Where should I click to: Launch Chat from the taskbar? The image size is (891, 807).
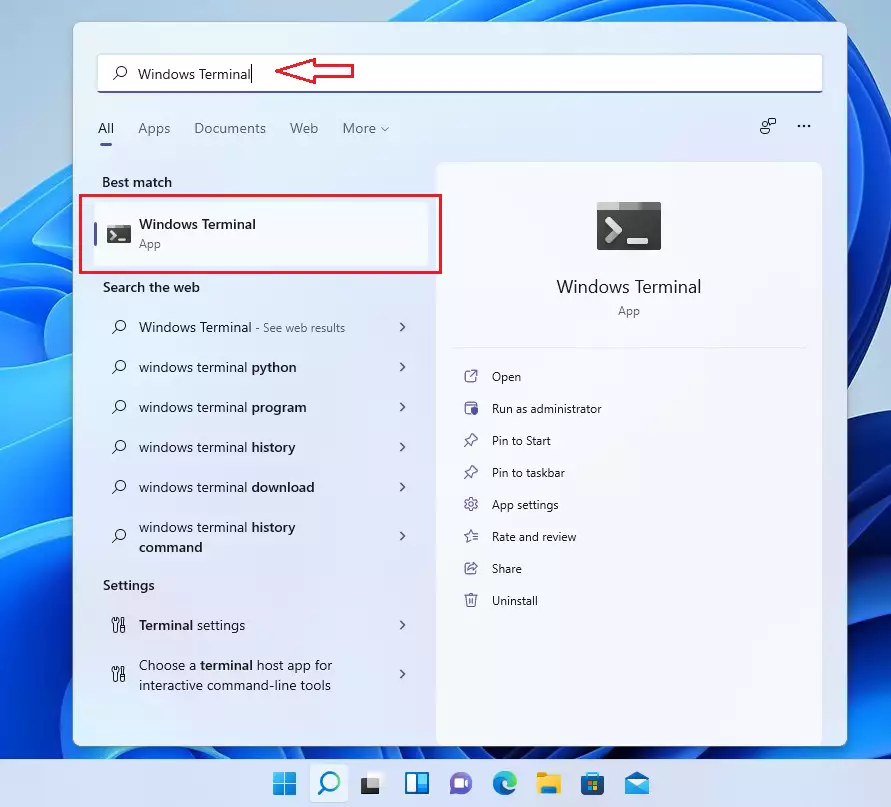coord(461,784)
